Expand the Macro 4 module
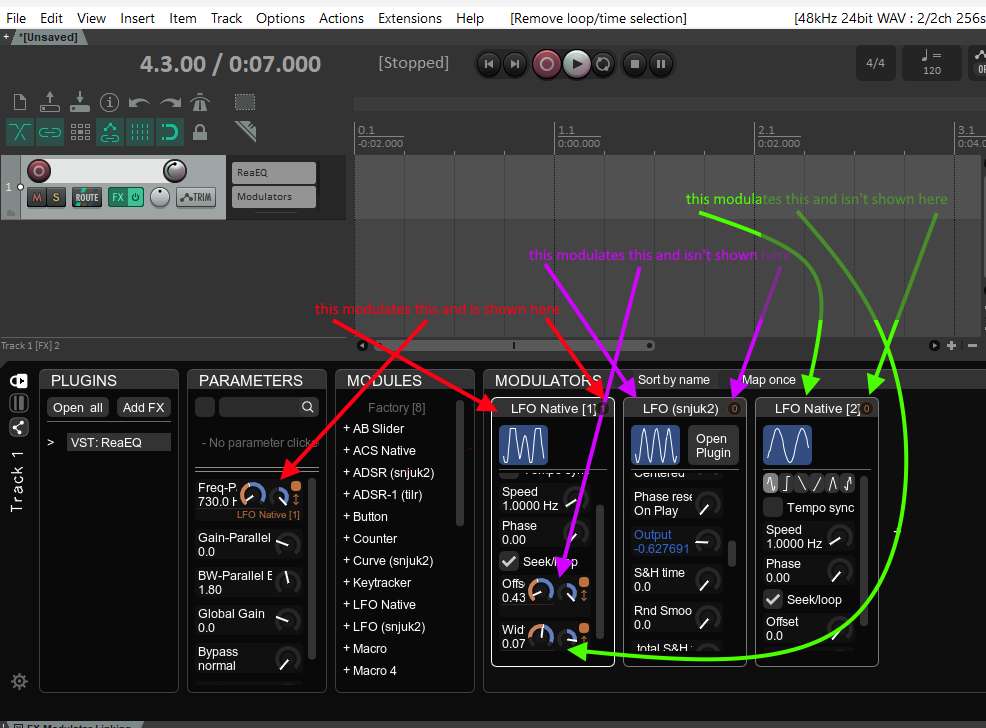986x728 pixels. [370, 670]
